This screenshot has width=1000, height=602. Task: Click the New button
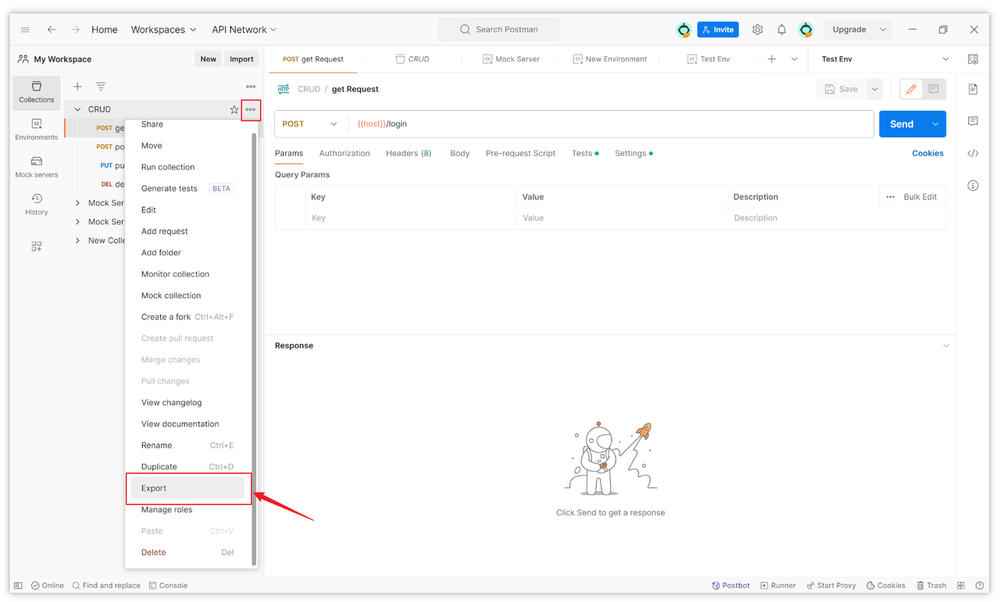pyautogui.click(x=209, y=59)
